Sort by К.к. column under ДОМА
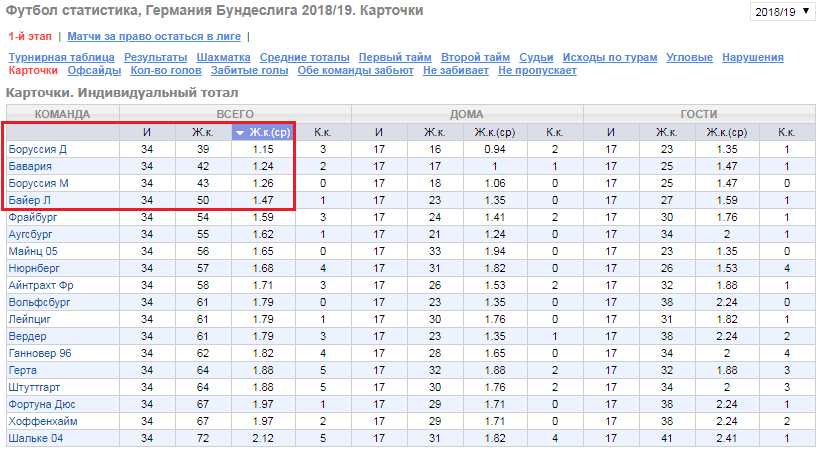This screenshot has width=820, height=450. click(555, 132)
